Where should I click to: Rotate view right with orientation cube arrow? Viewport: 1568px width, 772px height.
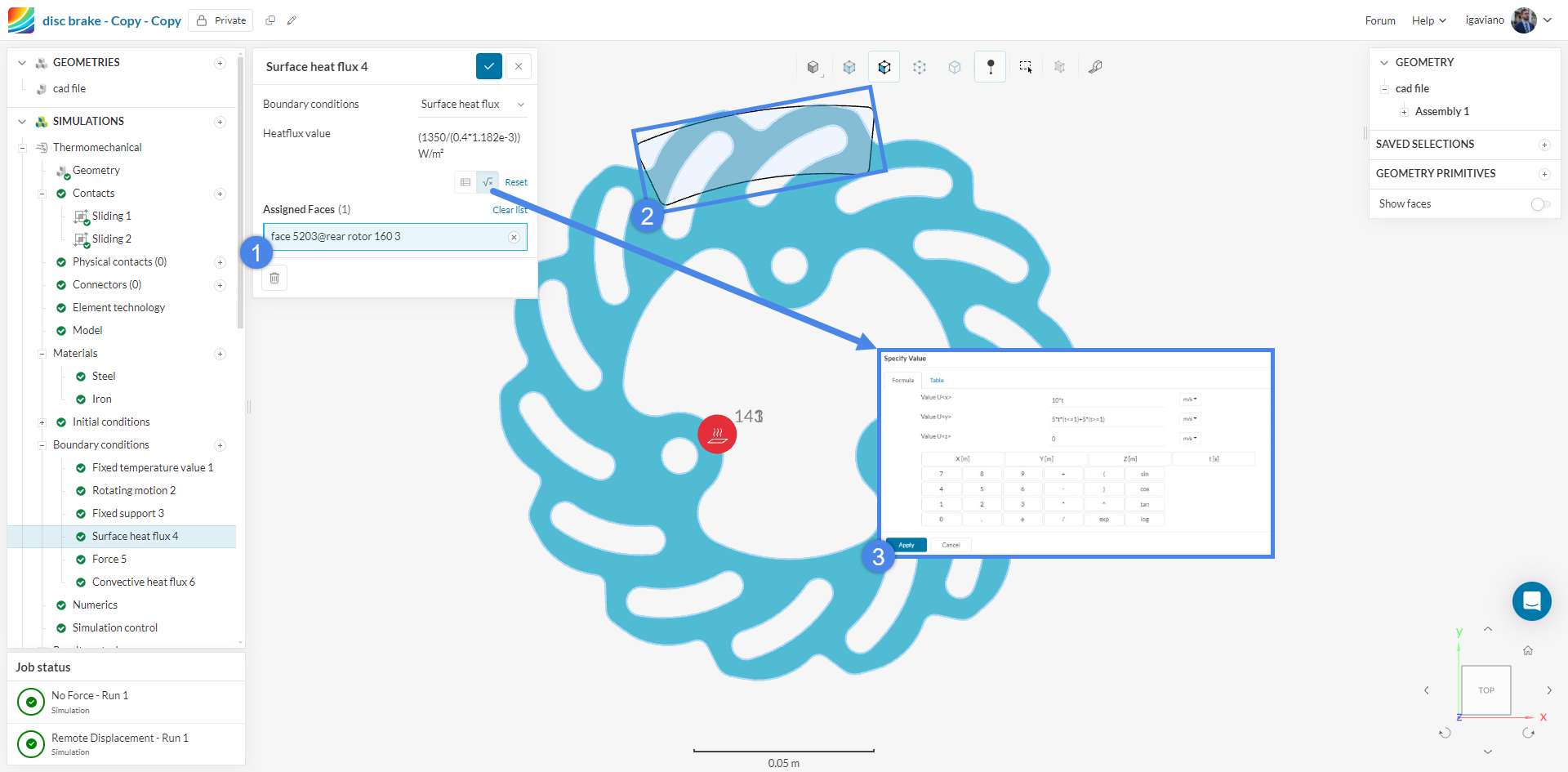click(1549, 690)
